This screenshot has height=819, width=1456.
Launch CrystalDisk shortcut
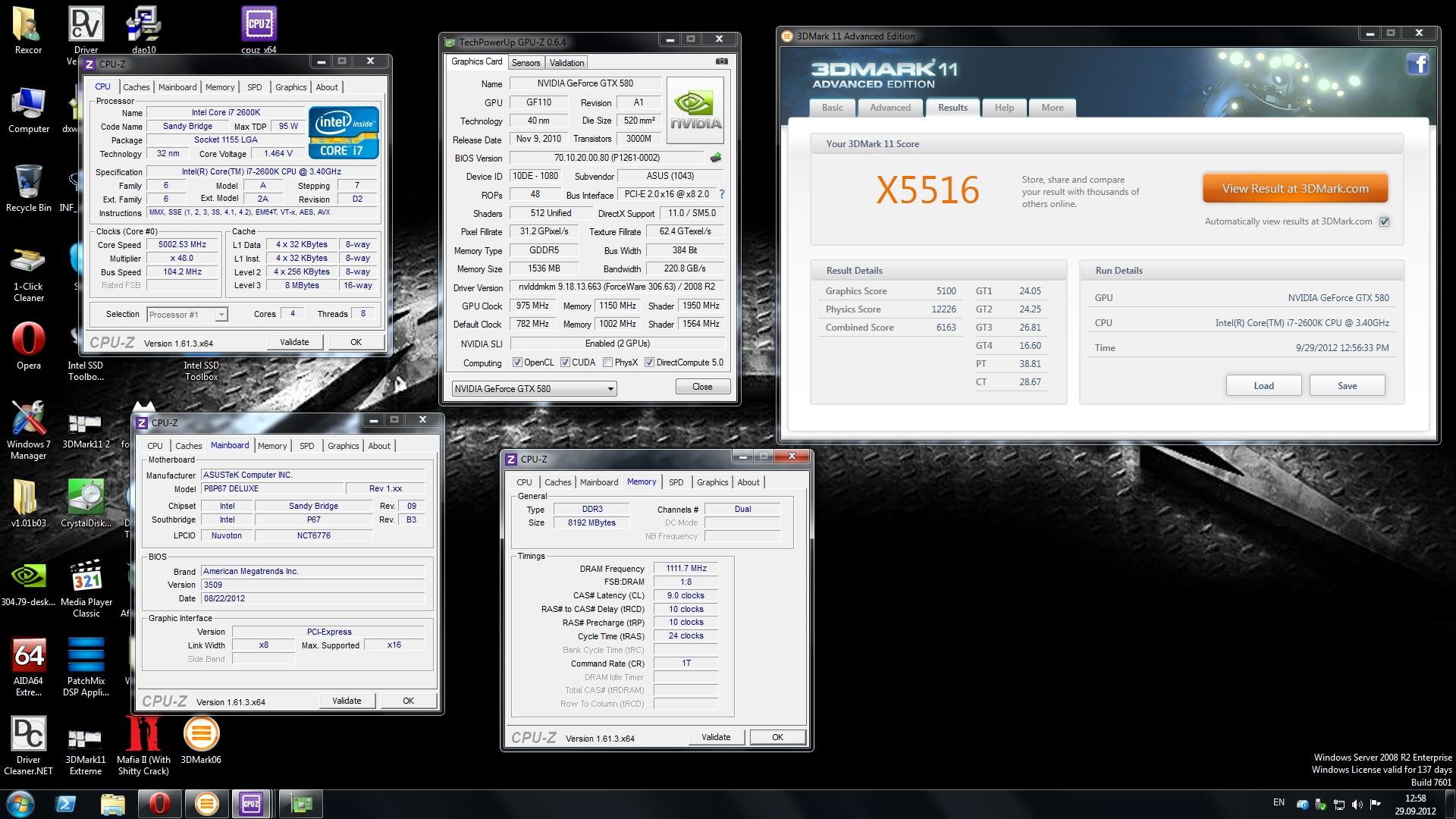coord(86,504)
